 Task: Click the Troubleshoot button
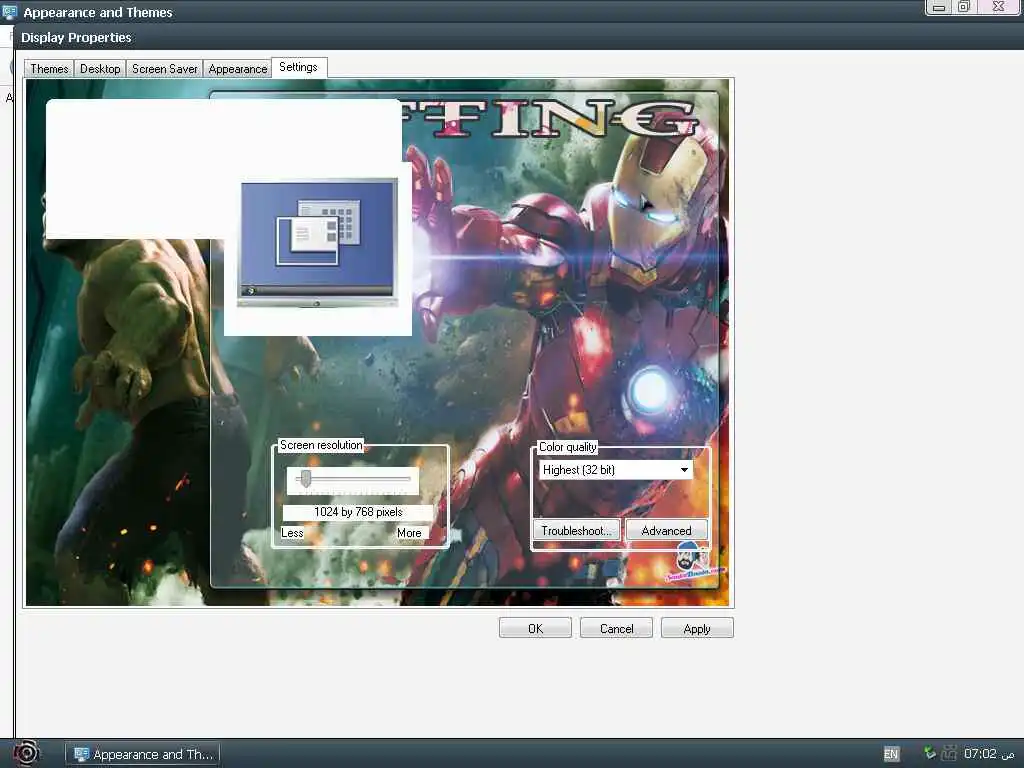point(576,530)
